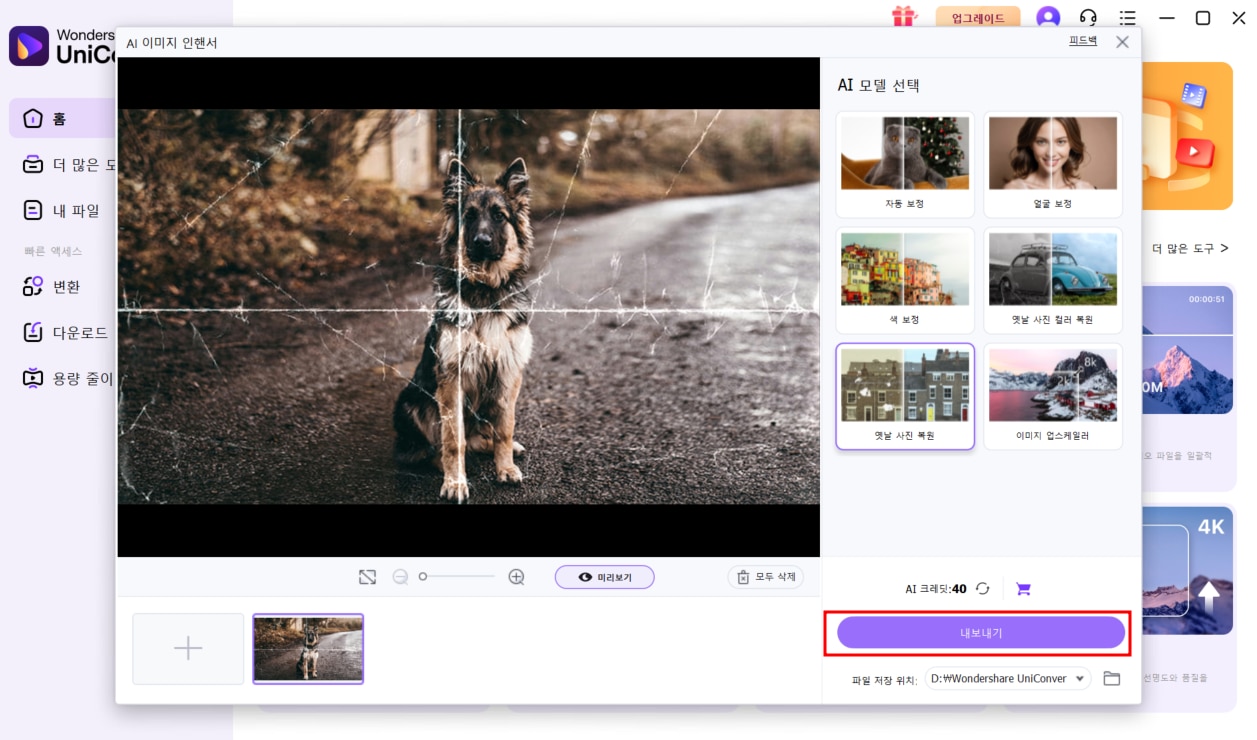Click the fit-to-screen icon below preview
The width and height of the screenshot is (1257, 740).
pos(367,577)
